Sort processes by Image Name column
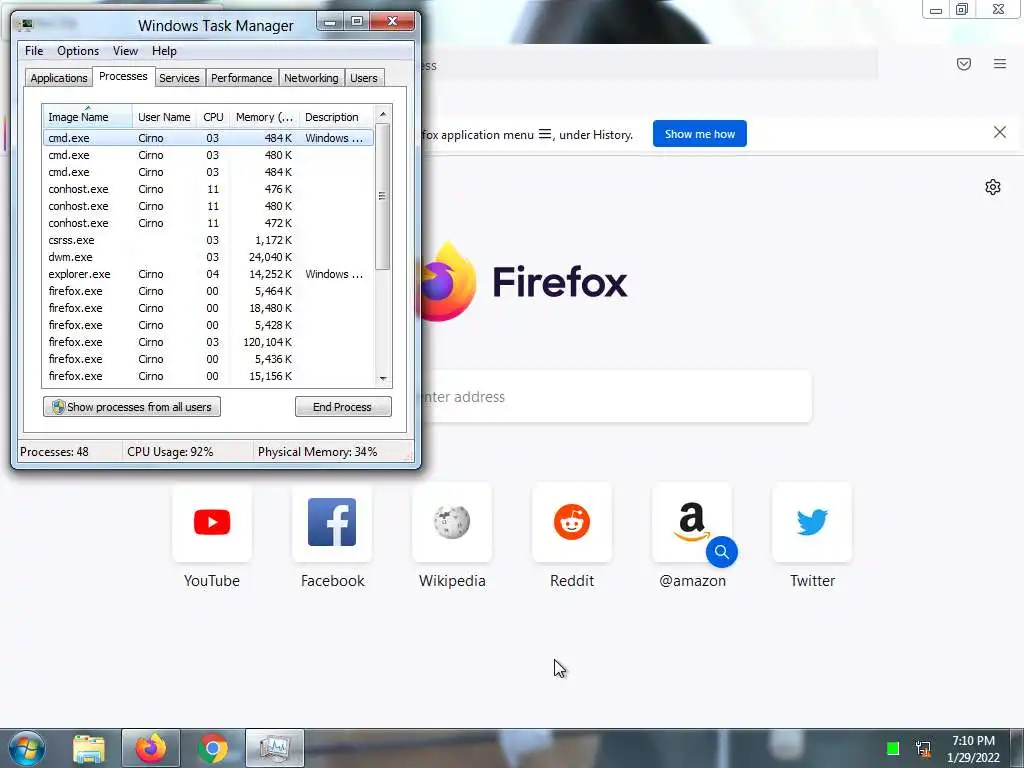 click(88, 117)
